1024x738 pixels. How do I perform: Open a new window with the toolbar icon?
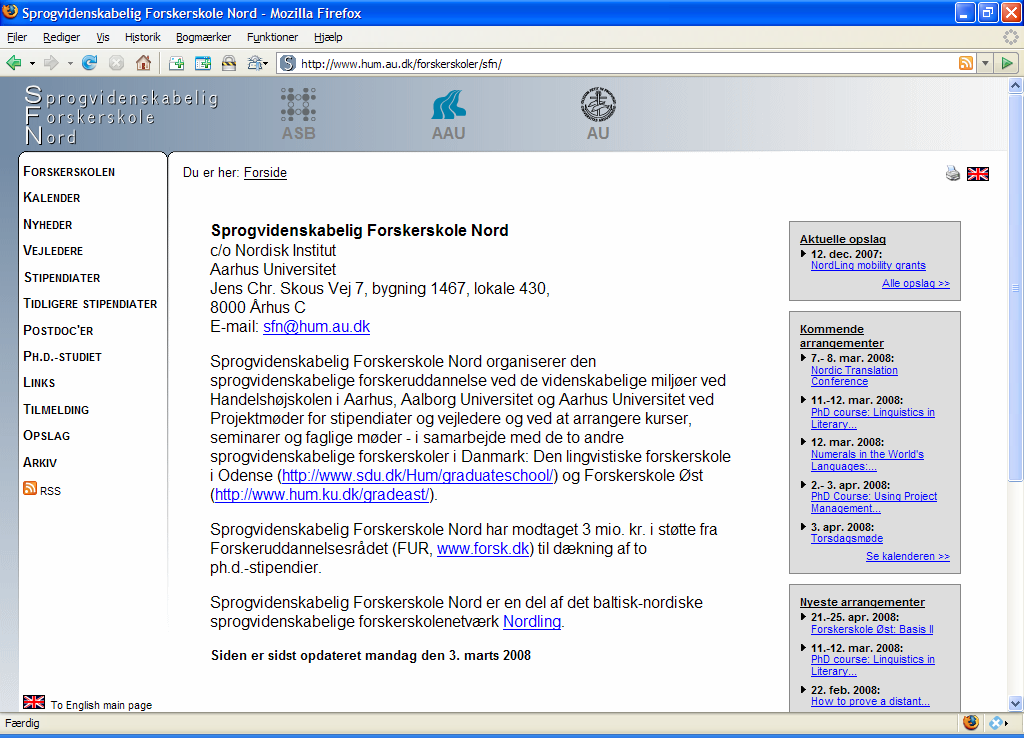203,63
